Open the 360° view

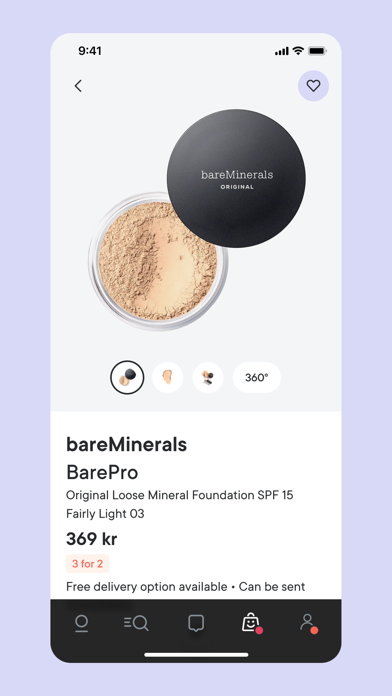tap(257, 377)
